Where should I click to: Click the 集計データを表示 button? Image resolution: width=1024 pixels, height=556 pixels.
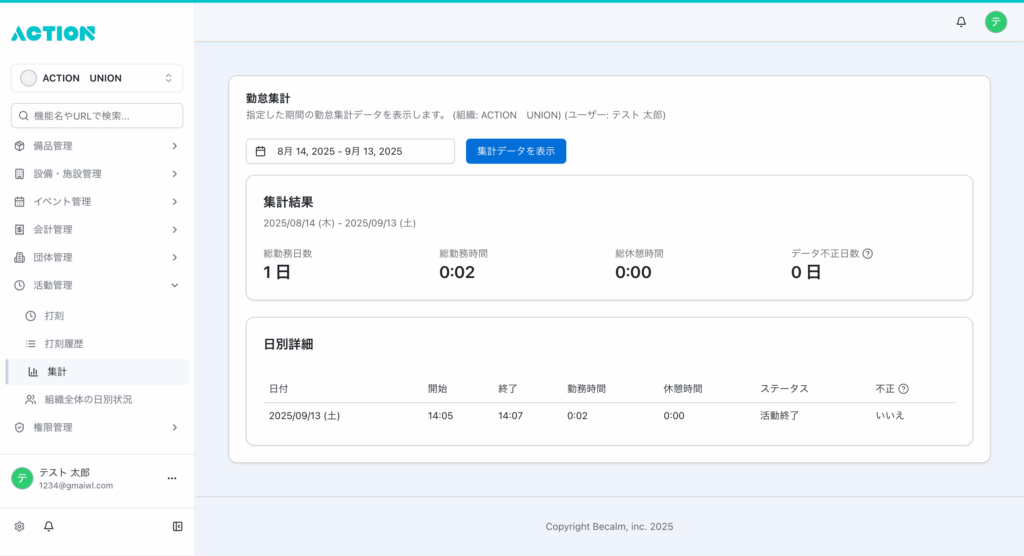(516, 151)
